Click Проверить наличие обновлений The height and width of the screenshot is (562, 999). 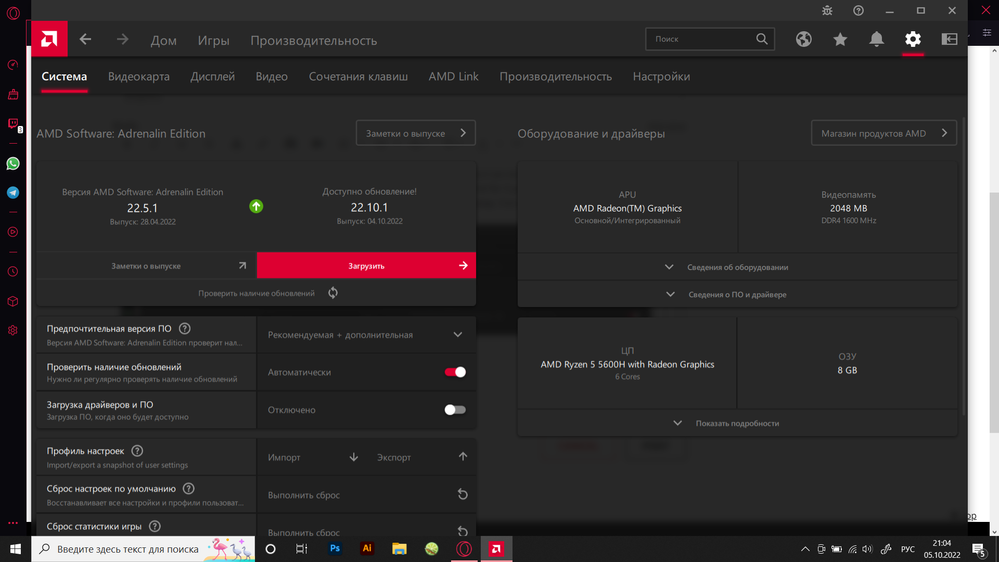coord(256,293)
